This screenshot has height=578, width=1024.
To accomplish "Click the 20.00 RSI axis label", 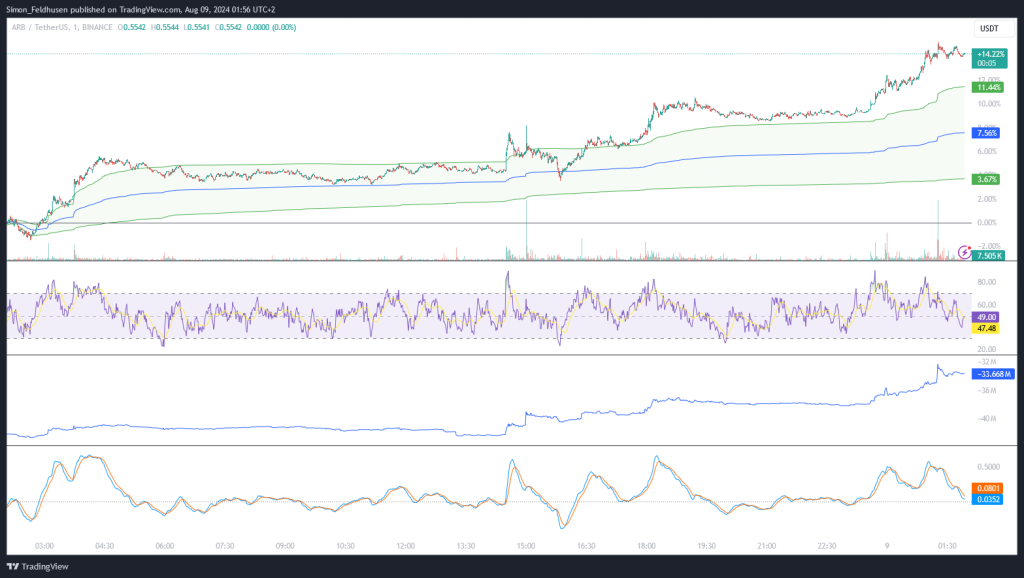I will click(x=987, y=349).
